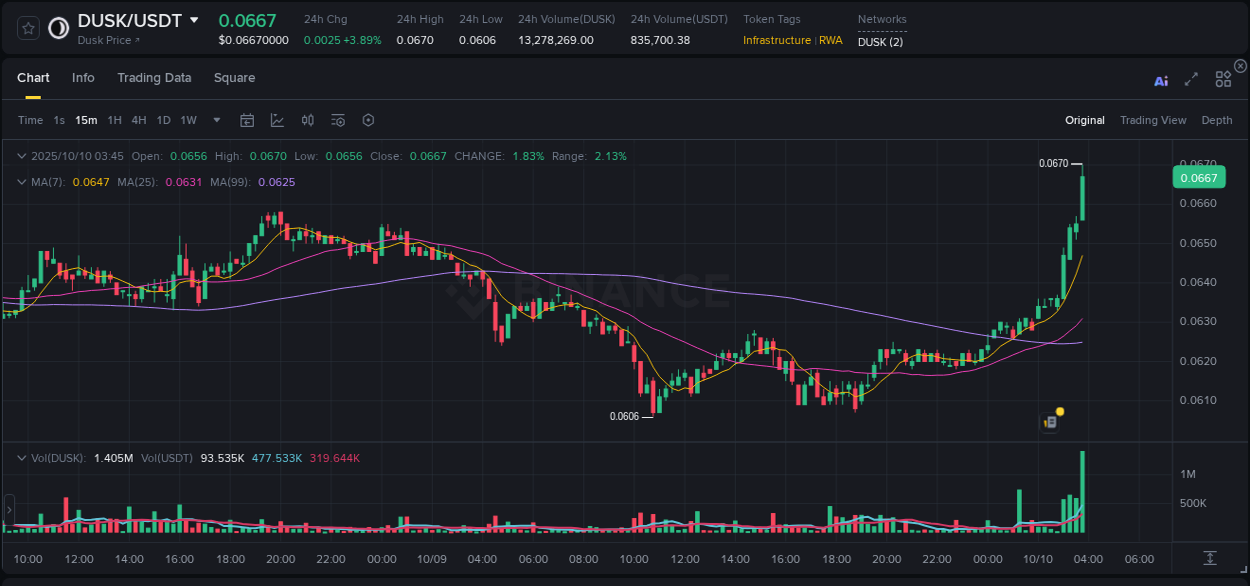Toggle the favorite star for DUSK/USDT

27,28
